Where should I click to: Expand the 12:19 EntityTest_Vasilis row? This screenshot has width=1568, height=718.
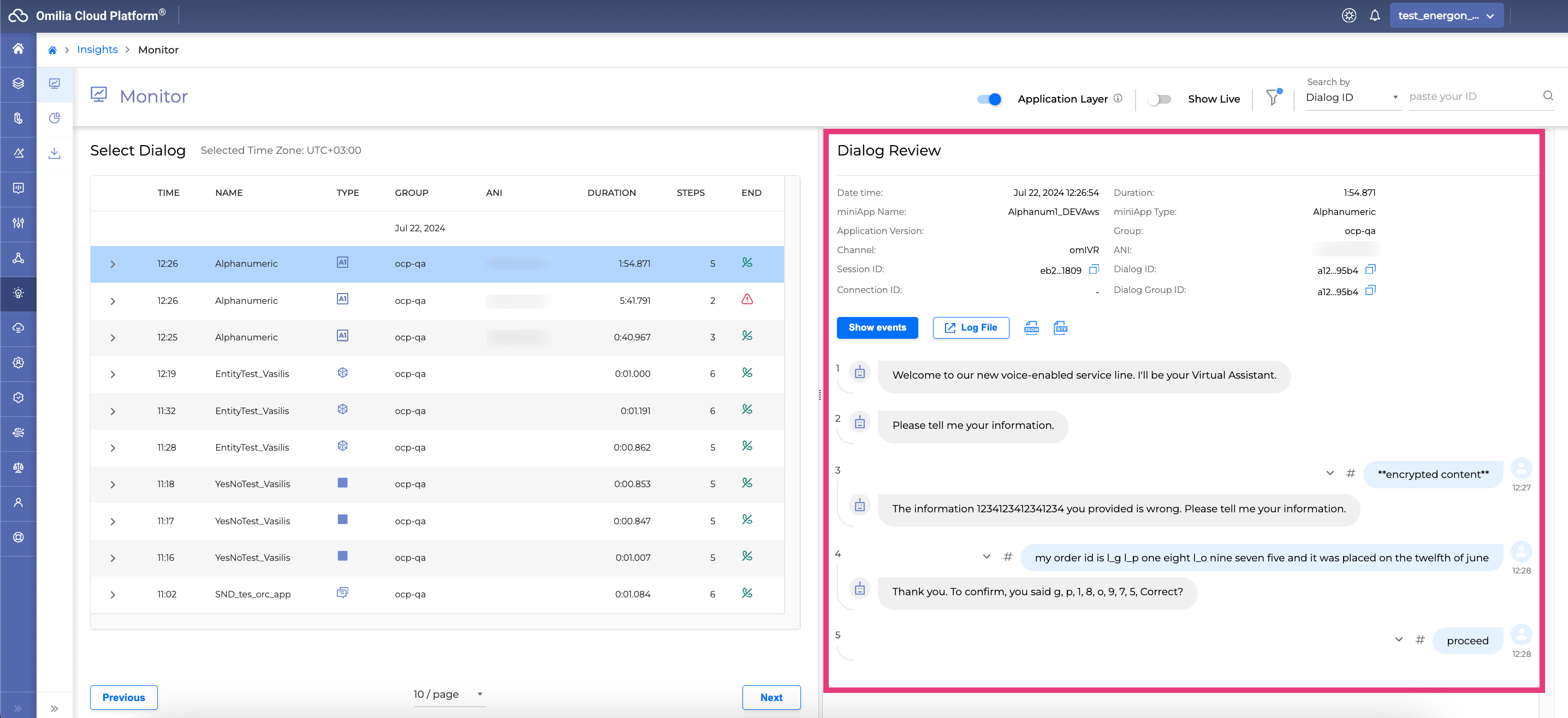(112, 374)
